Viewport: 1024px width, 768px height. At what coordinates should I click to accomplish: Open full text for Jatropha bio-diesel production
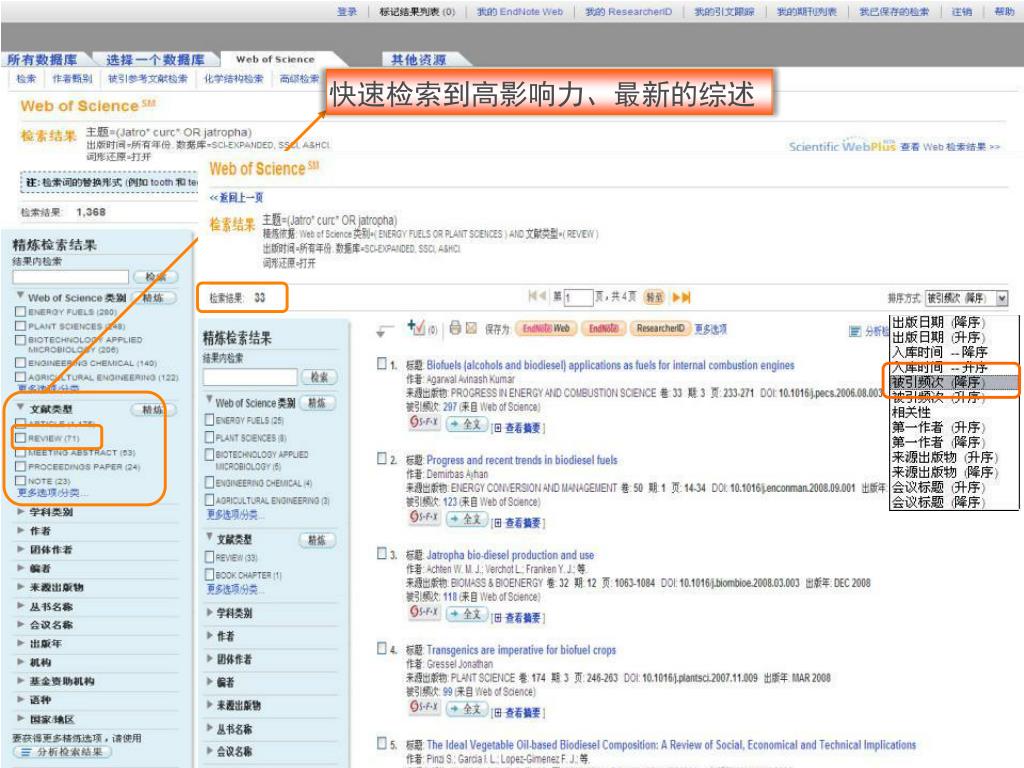[x=466, y=614]
